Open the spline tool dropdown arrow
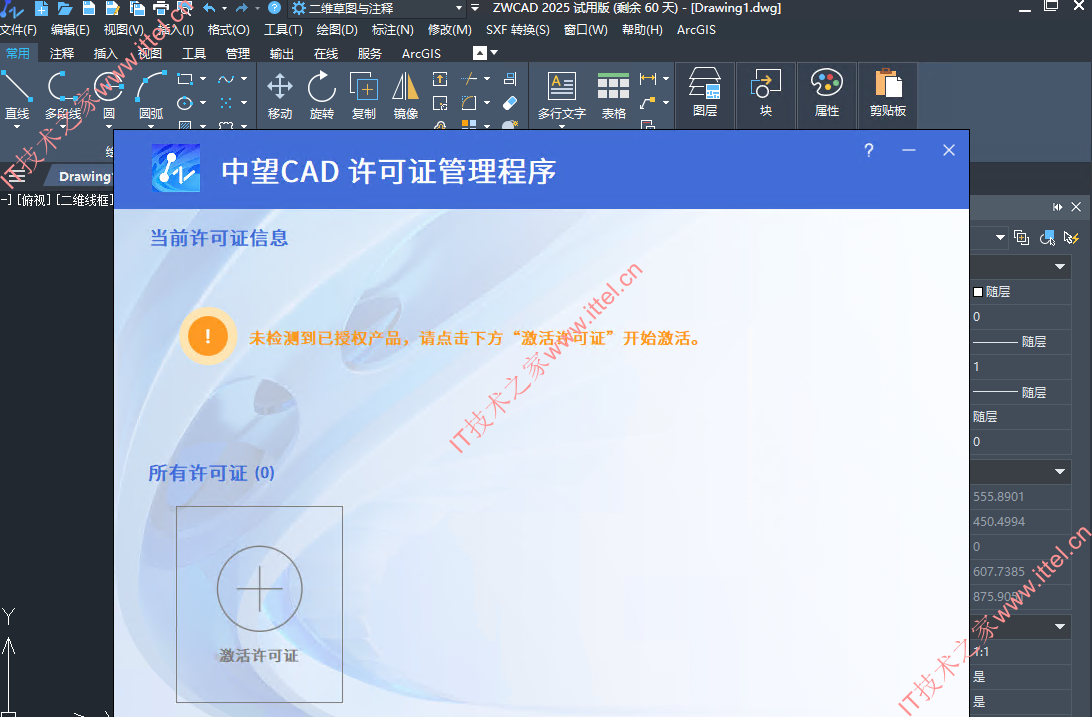Viewport: 1092px width, 717px height. click(244, 79)
